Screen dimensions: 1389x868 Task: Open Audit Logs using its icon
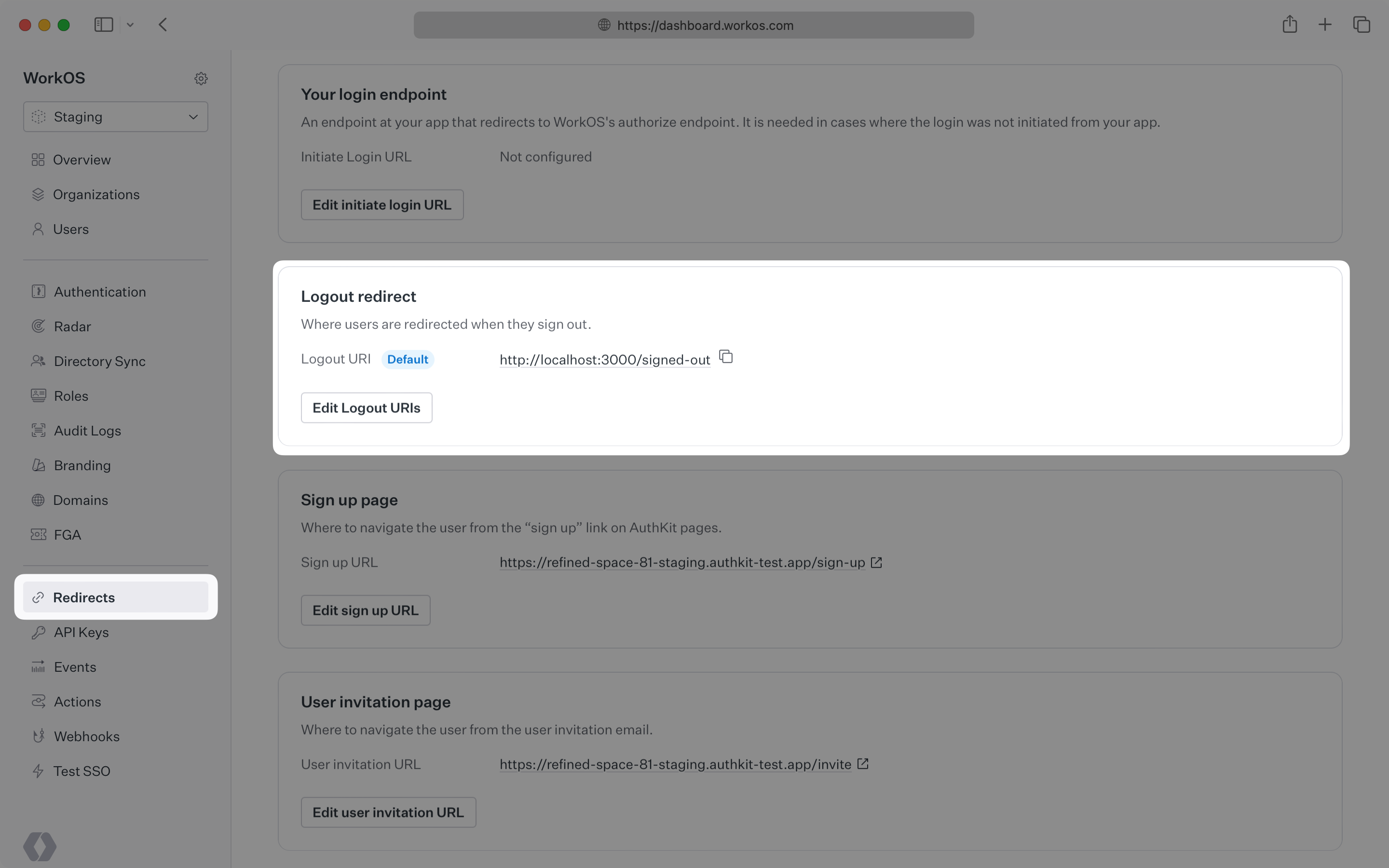[38, 430]
